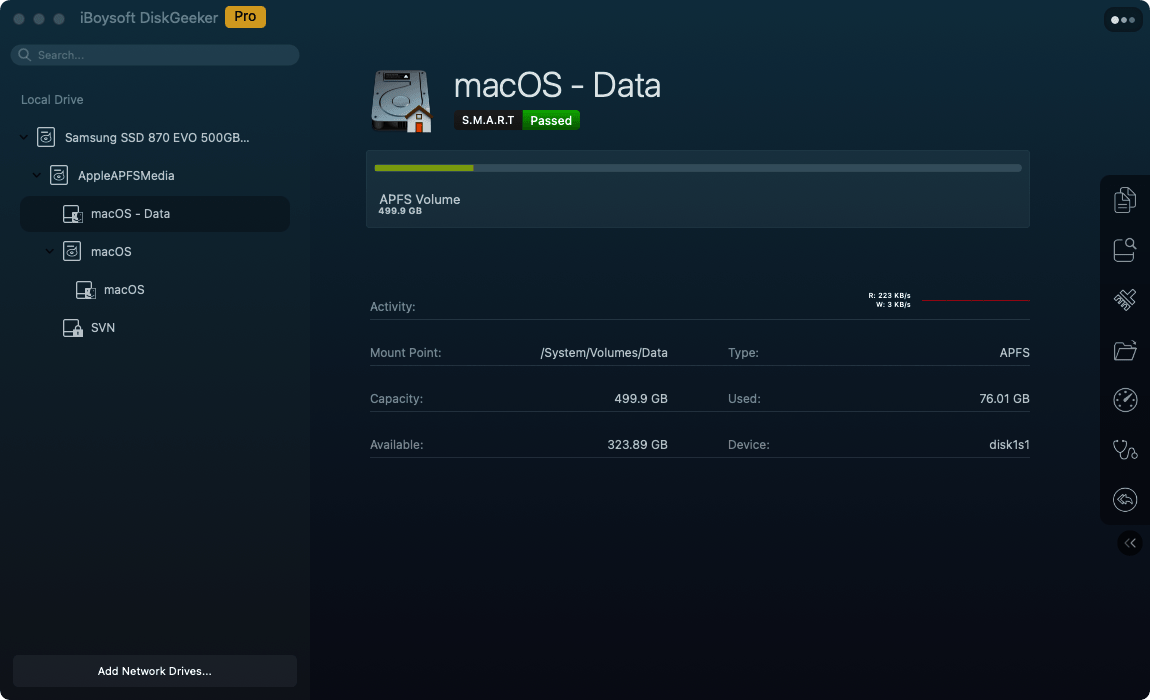Viewport: 1150px width, 700px height.
Task: Click the circled back-arrow recovery icon
Action: click(x=1125, y=499)
